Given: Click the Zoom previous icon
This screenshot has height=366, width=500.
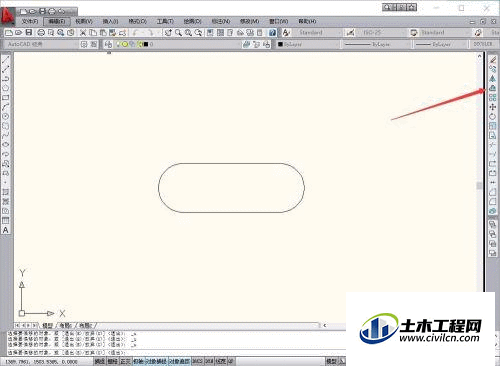Looking at the screenshot, I should pos(199,33).
